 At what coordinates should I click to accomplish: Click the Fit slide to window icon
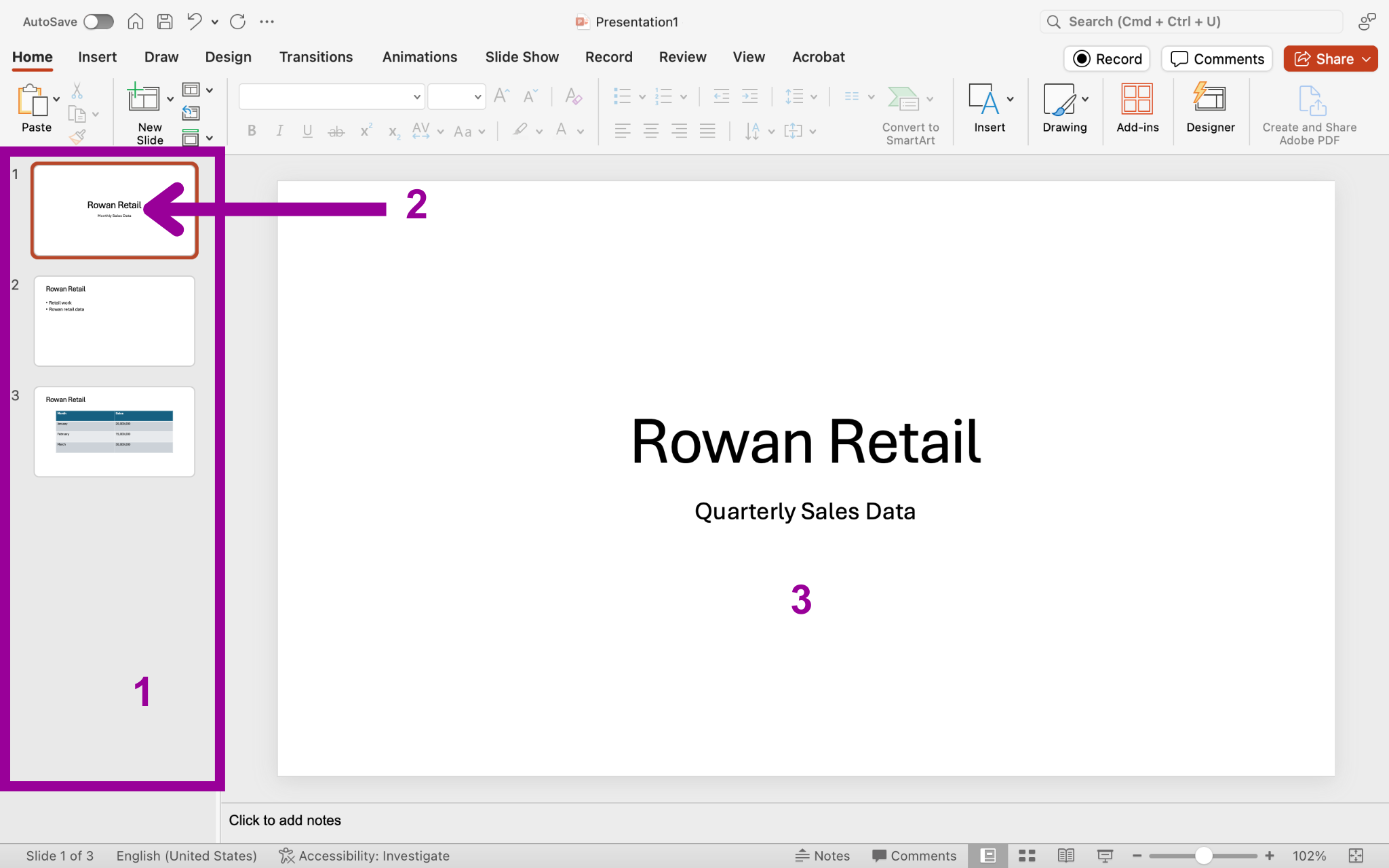pos(1356,856)
